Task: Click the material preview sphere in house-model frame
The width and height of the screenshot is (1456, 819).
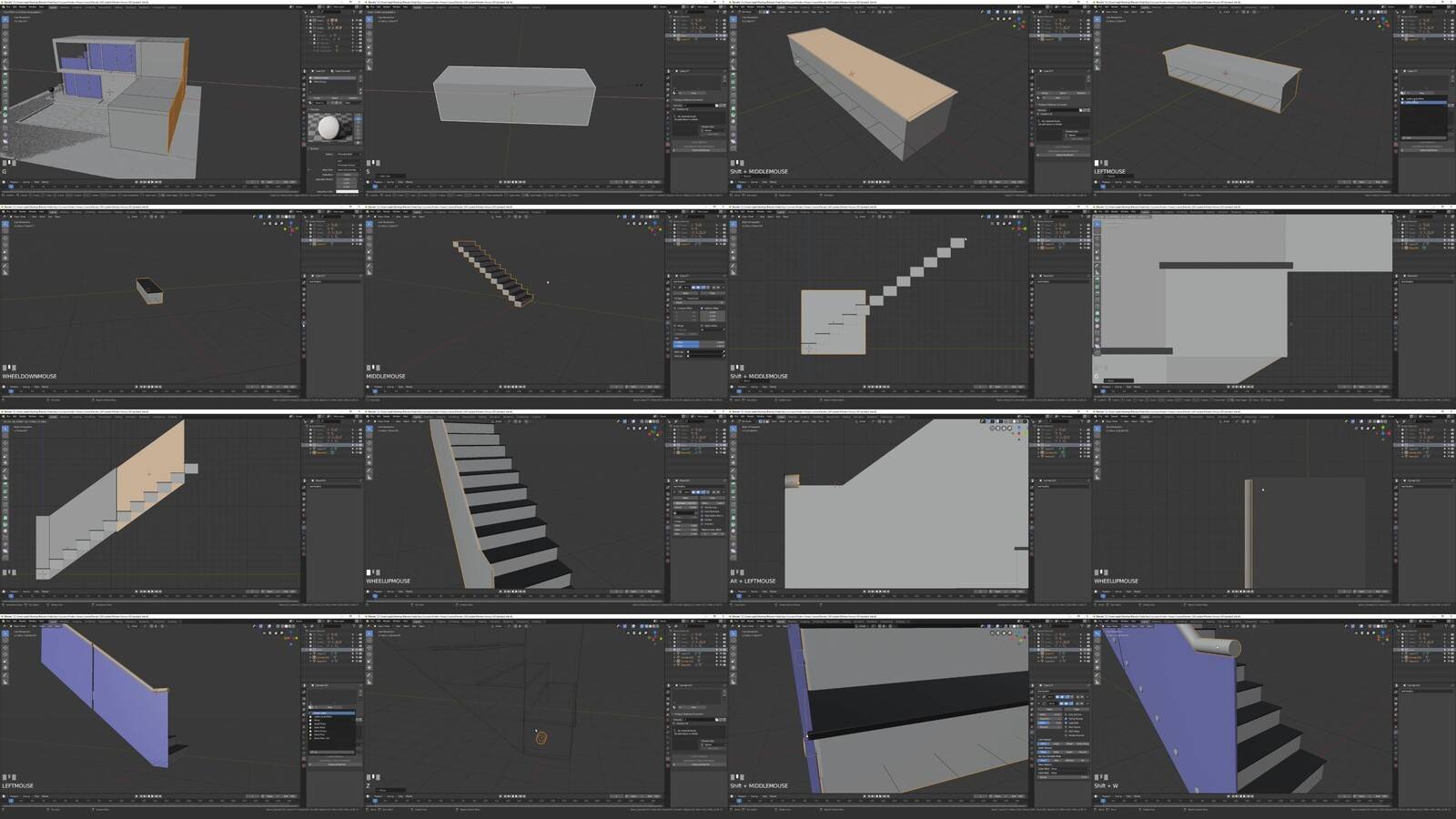Action: click(x=329, y=127)
